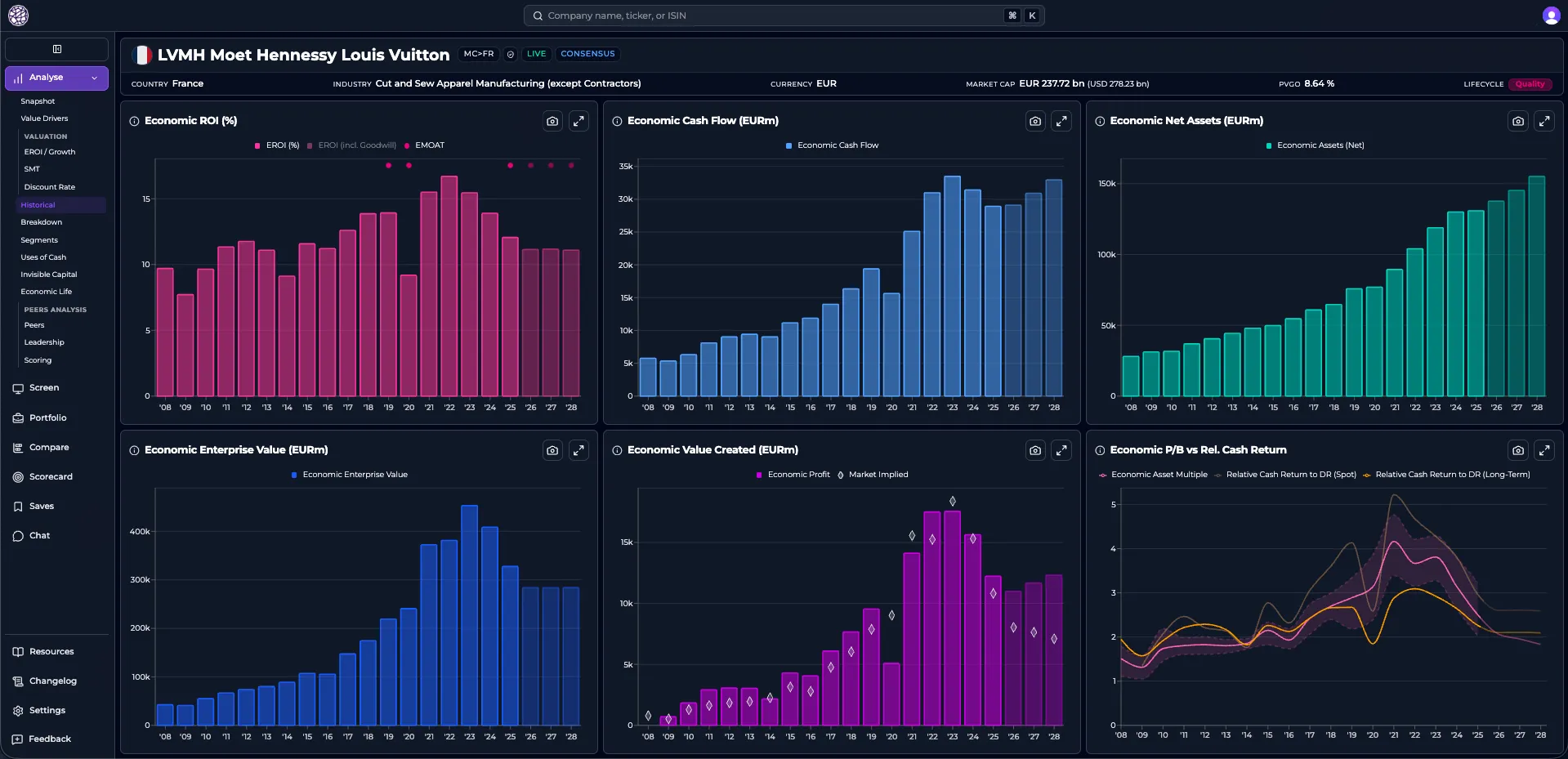Click the CONSENSUS button

click(x=587, y=54)
